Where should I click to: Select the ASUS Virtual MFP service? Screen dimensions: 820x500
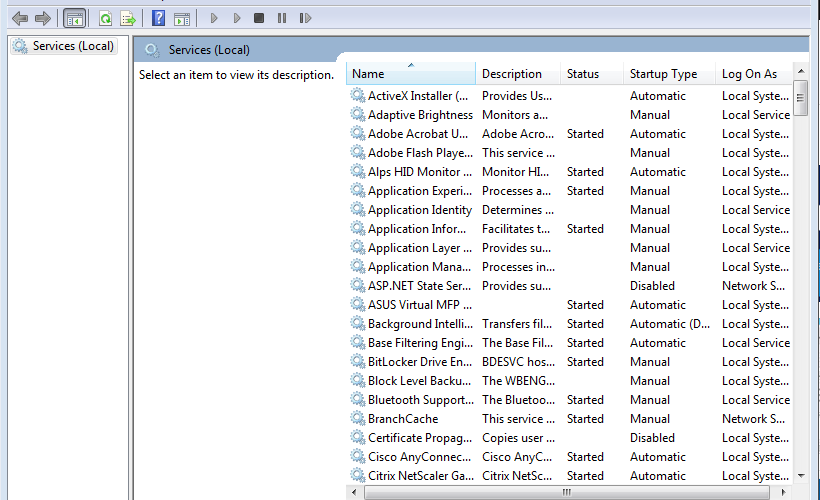[x=419, y=305]
